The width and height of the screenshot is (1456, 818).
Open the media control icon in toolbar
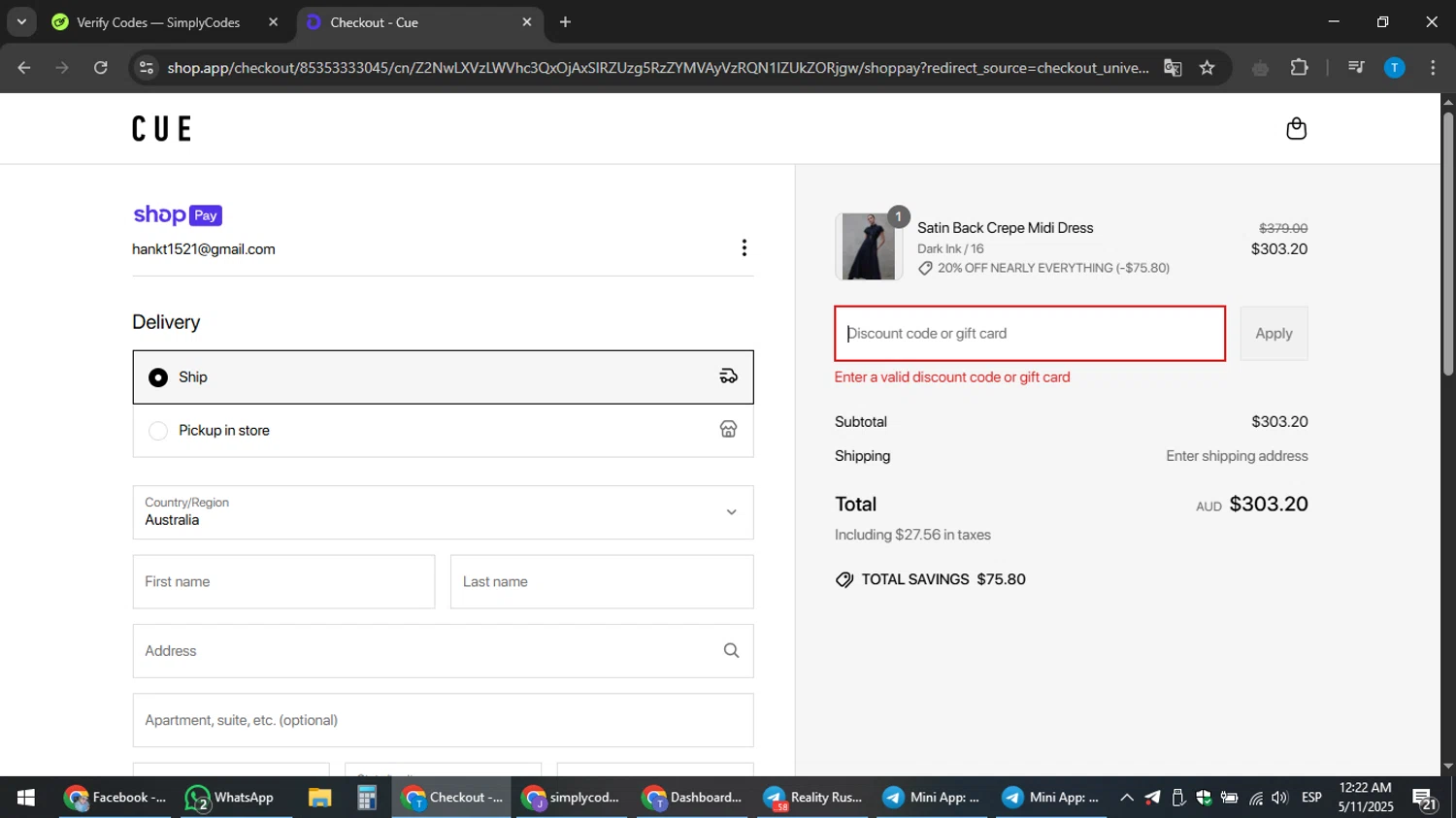point(1356,68)
